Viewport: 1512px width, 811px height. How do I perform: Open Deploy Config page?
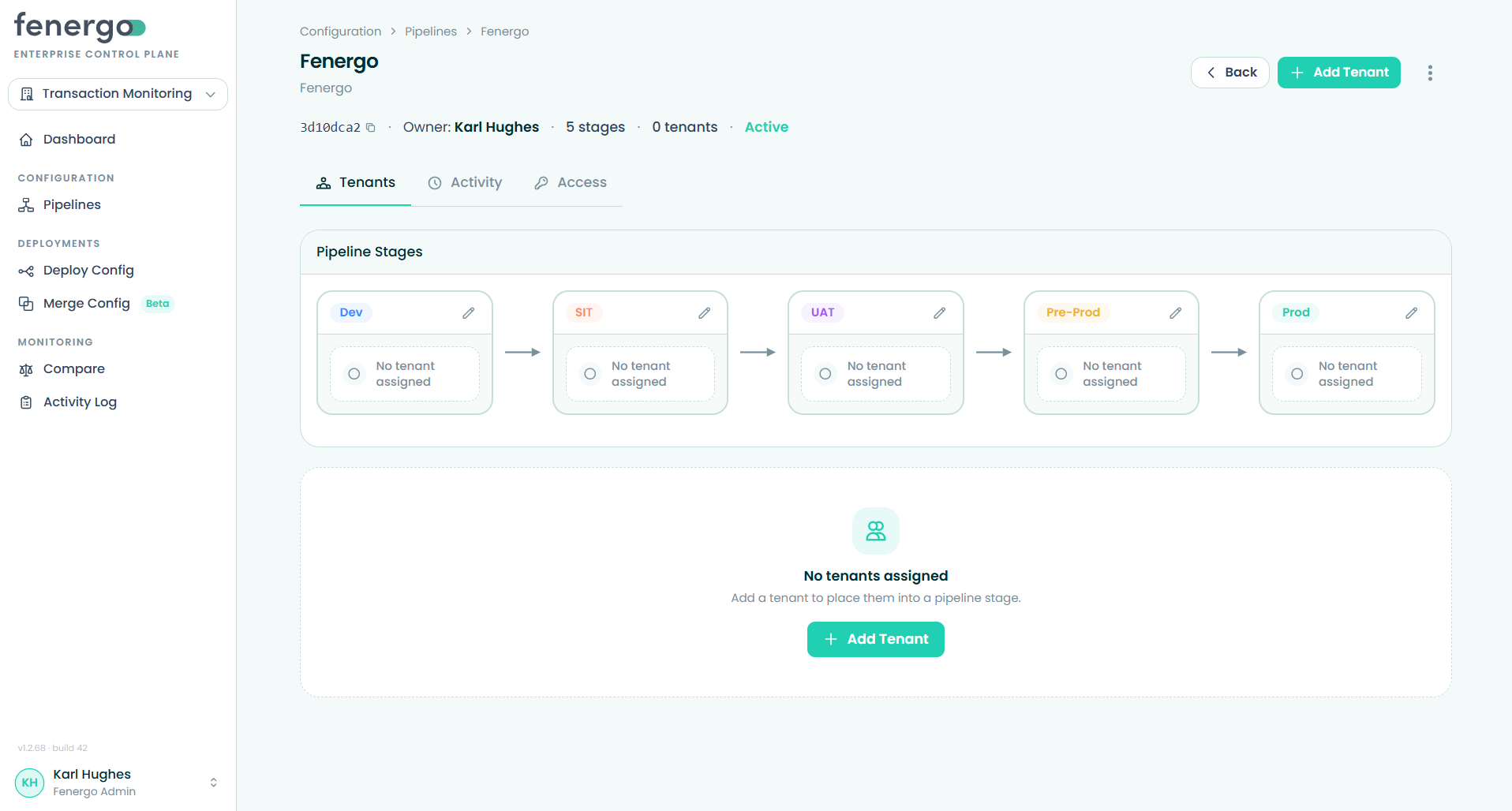(88, 271)
